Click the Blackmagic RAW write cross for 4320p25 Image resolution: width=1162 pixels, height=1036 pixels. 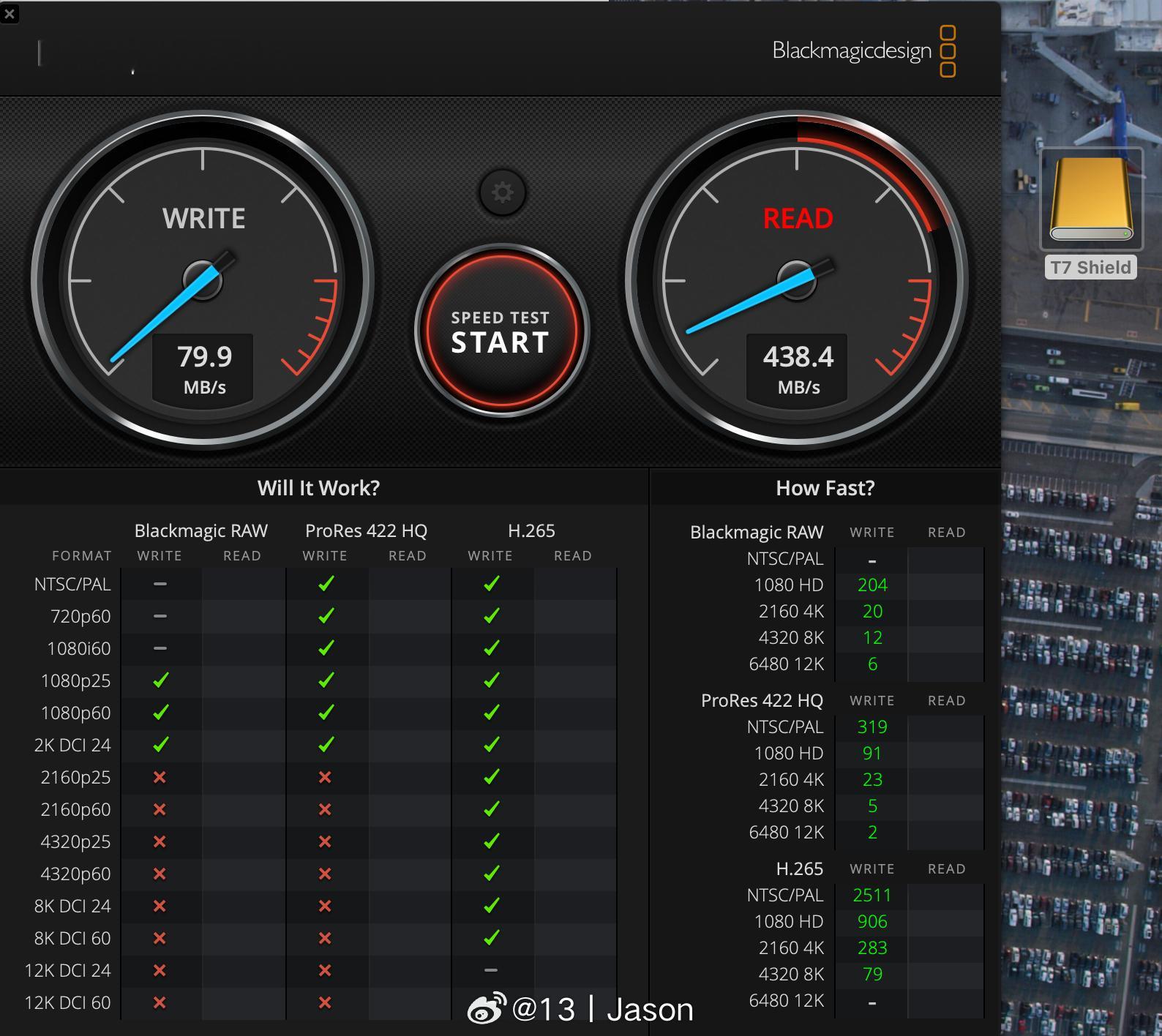point(160,841)
